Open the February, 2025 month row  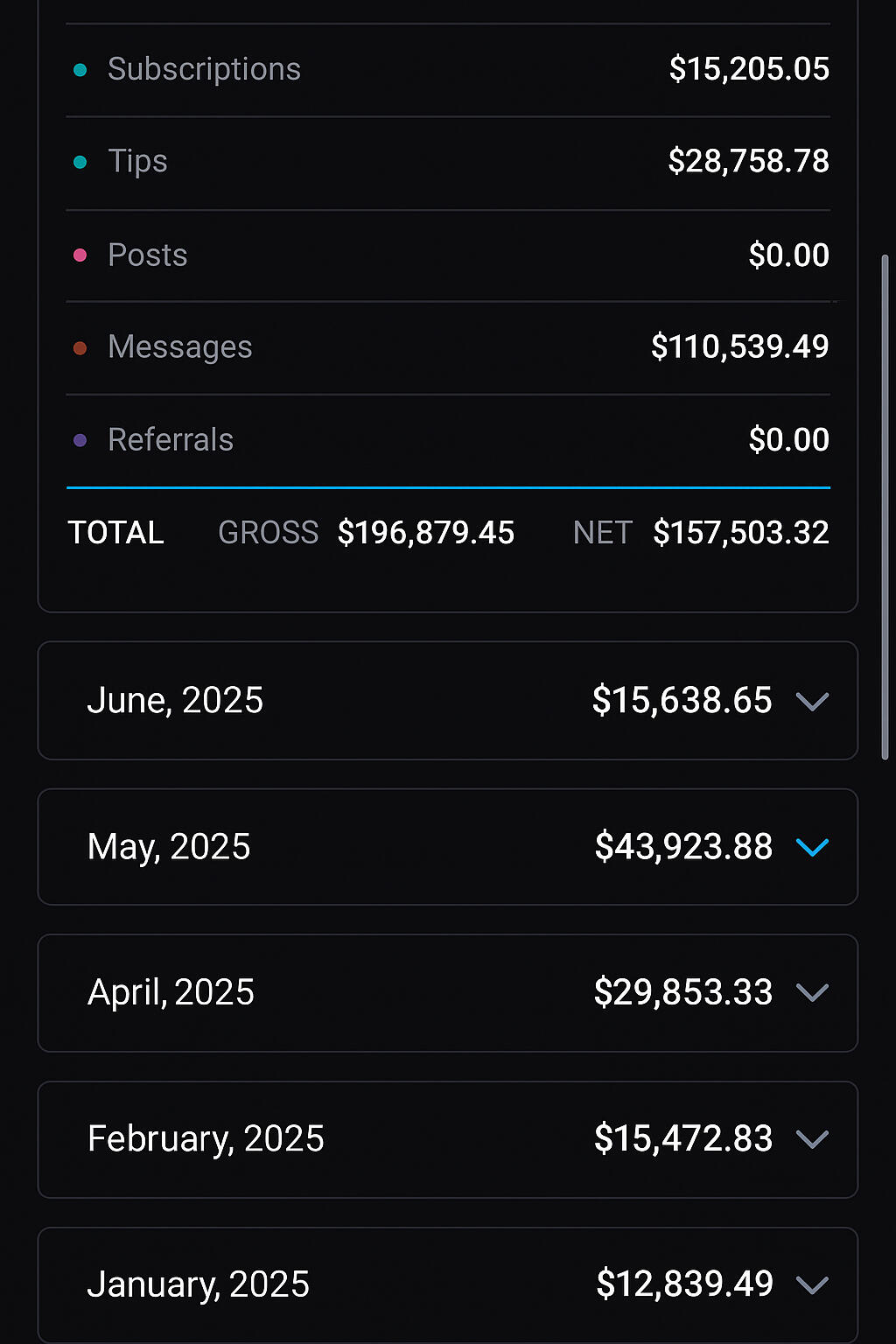[x=206, y=1139]
